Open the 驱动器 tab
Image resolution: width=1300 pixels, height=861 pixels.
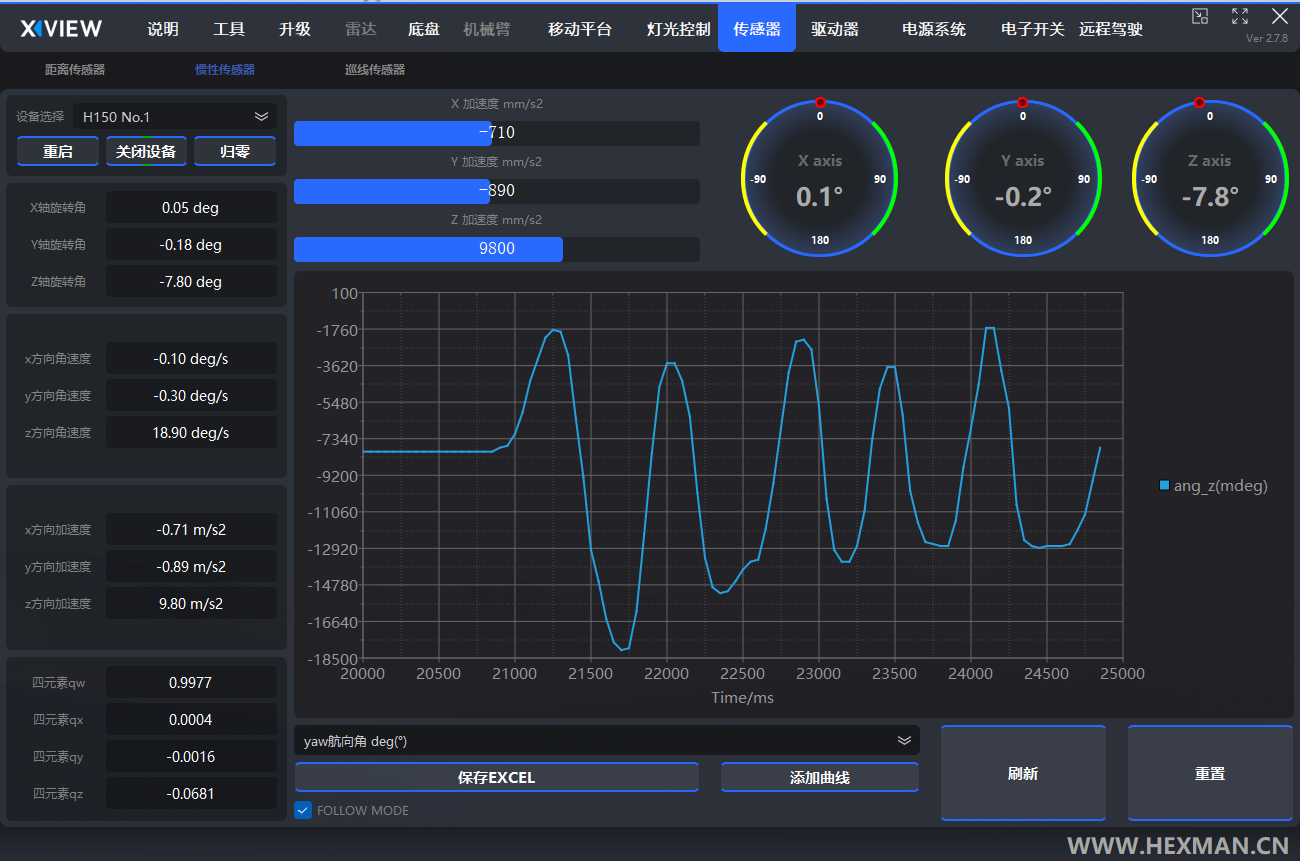835,29
